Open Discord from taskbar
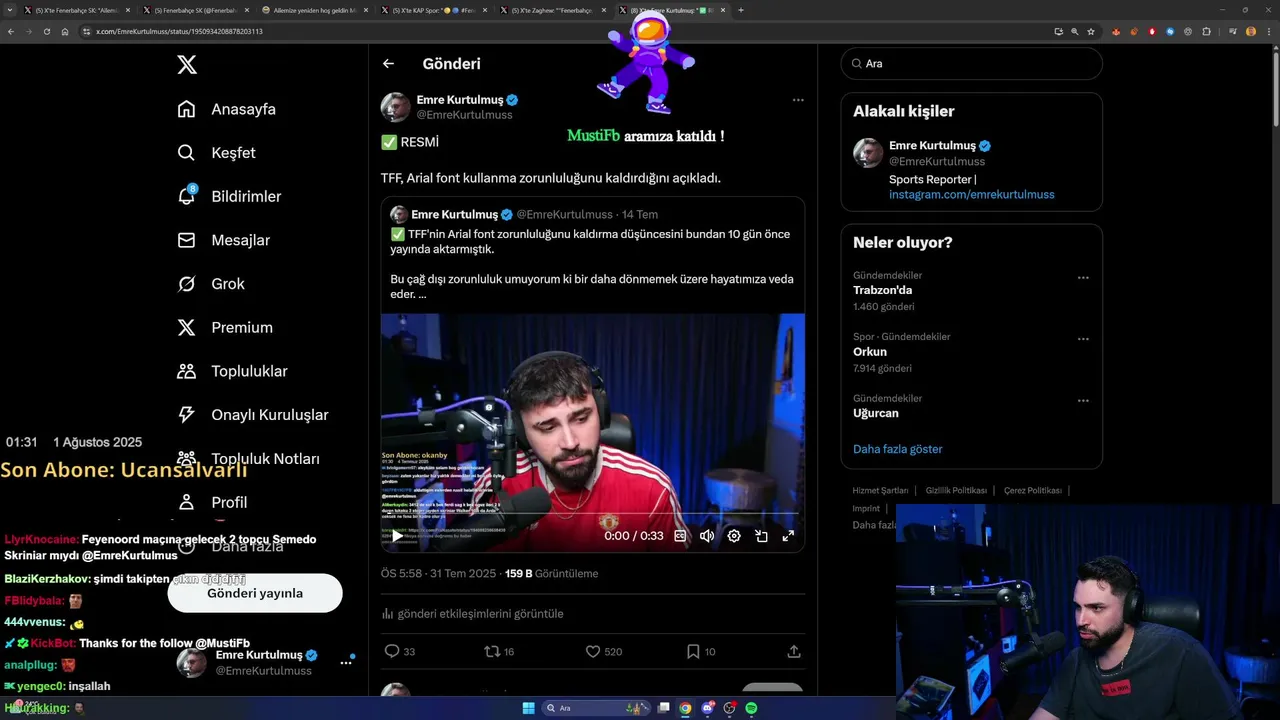The height and width of the screenshot is (720, 1280). pyautogui.click(x=707, y=708)
